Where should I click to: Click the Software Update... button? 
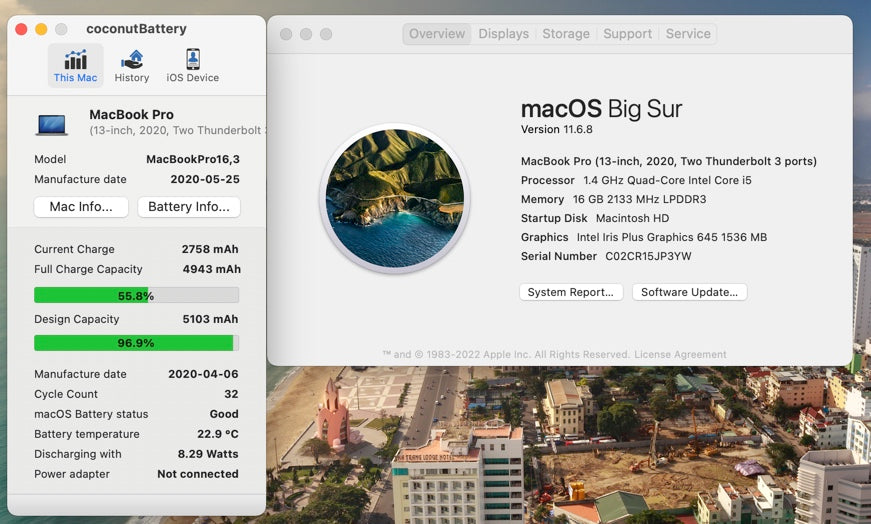(x=689, y=292)
